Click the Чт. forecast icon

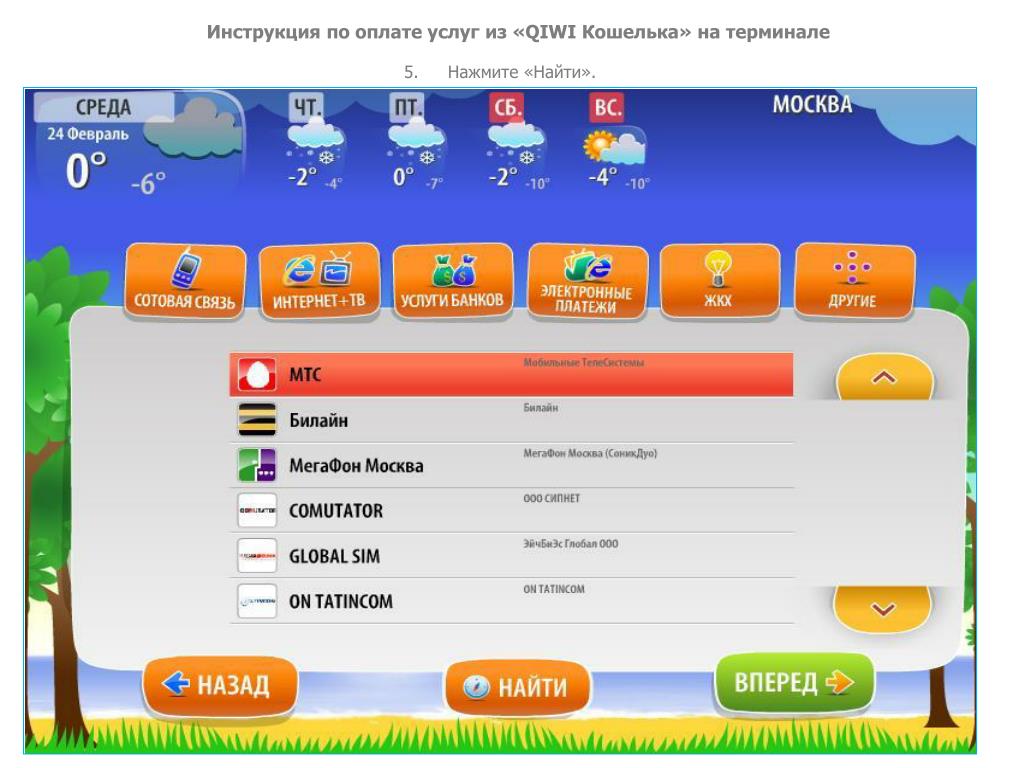(315, 142)
